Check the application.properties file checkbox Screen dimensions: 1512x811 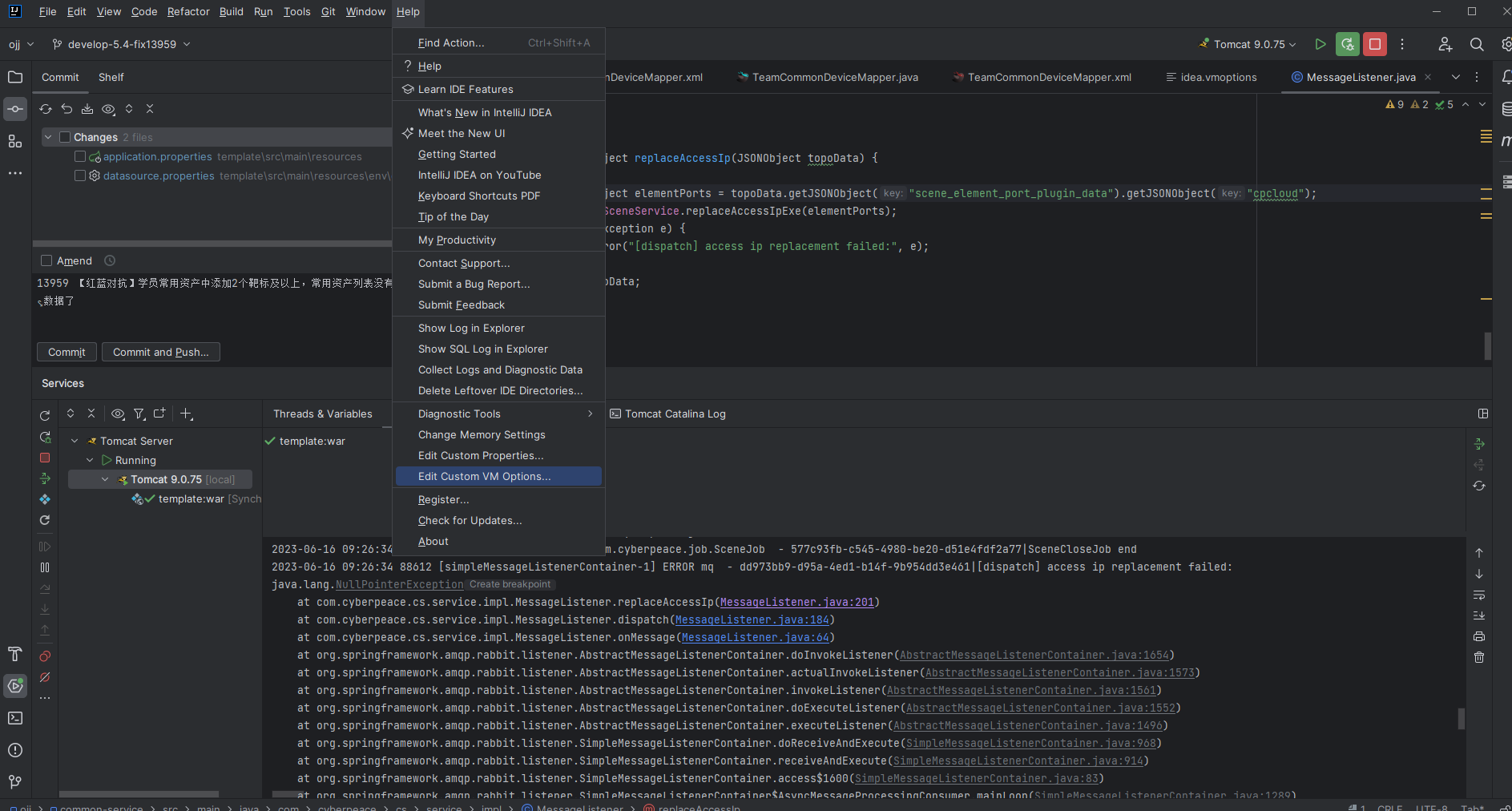click(x=80, y=156)
